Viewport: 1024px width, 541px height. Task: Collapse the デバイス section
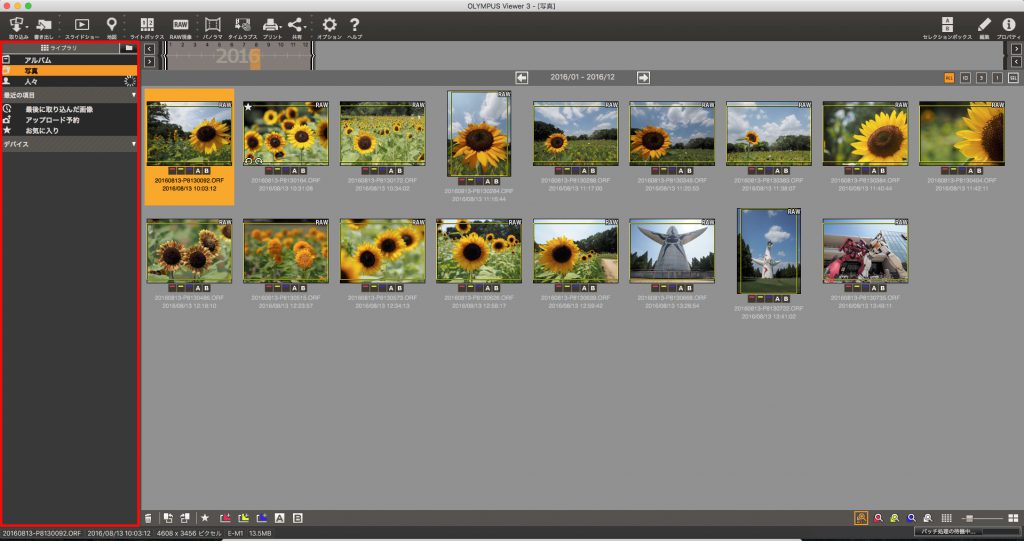pyautogui.click(x=134, y=144)
